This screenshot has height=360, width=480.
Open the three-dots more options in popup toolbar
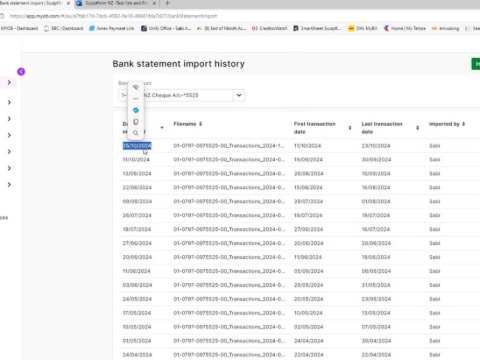(x=136, y=99)
